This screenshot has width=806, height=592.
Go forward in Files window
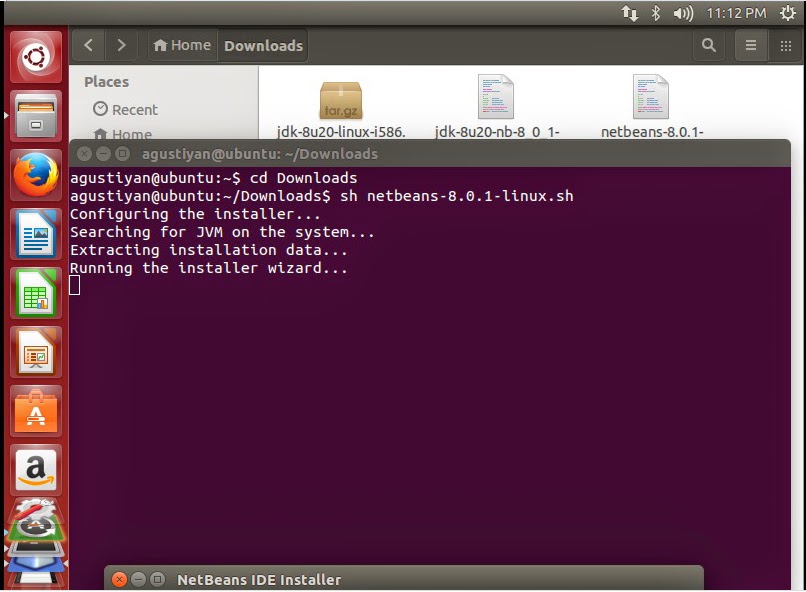pyautogui.click(x=121, y=45)
